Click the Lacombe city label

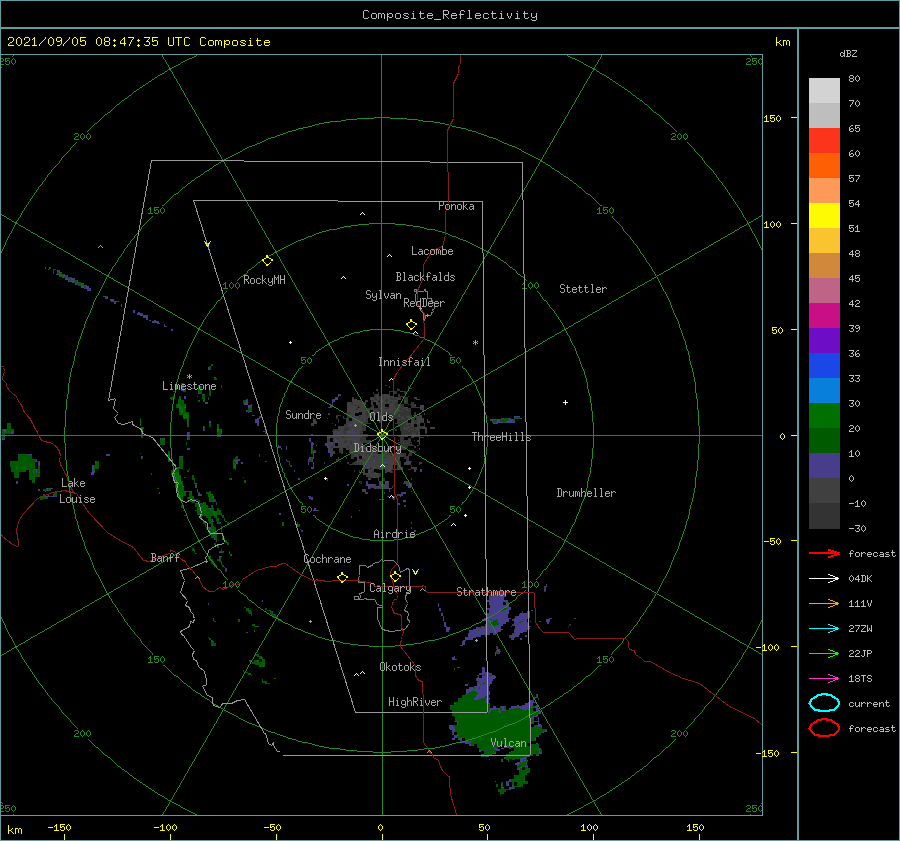[x=432, y=251]
